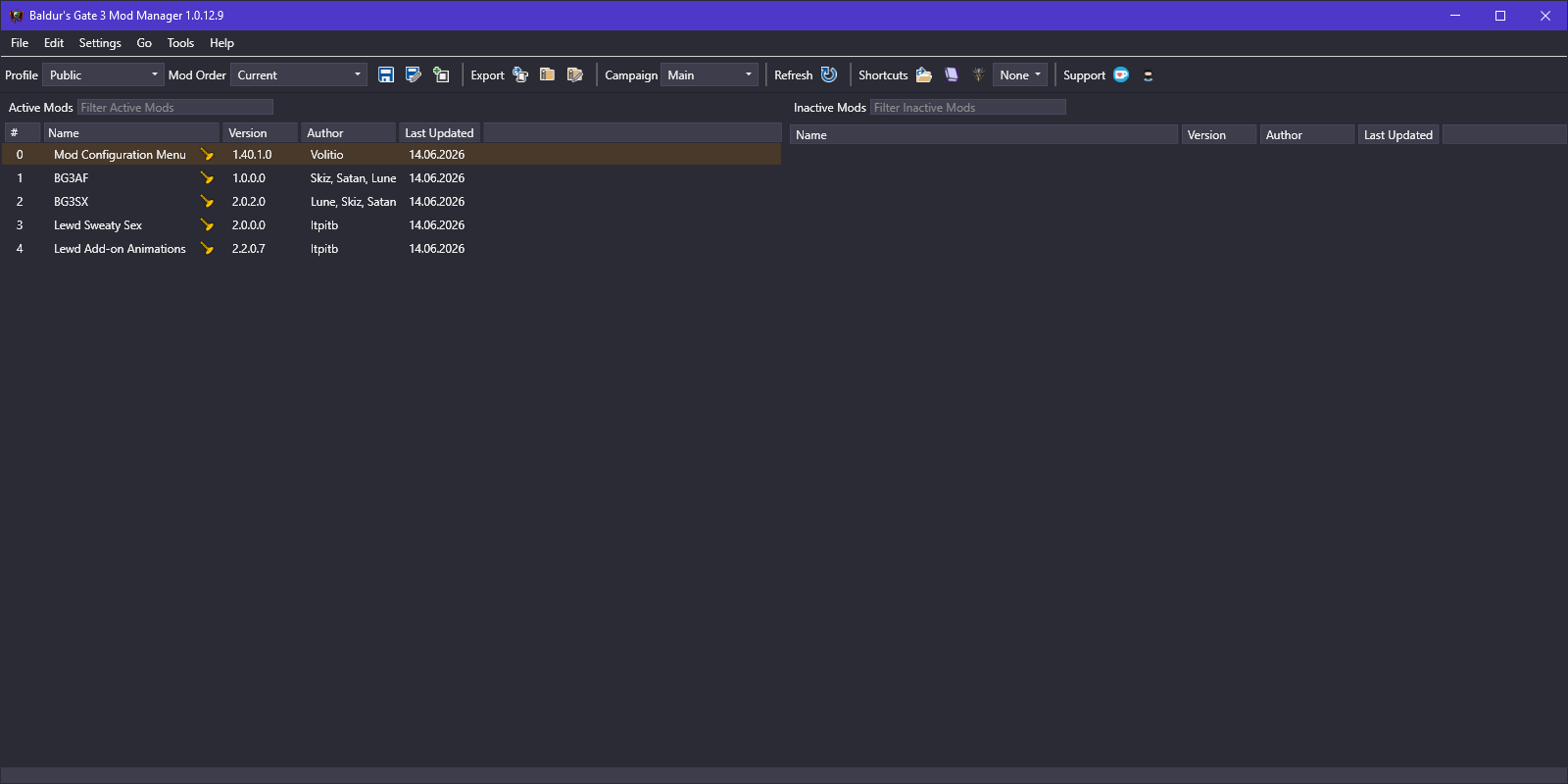Sort active mods by the # column
The image size is (1568, 784).
coord(24,133)
